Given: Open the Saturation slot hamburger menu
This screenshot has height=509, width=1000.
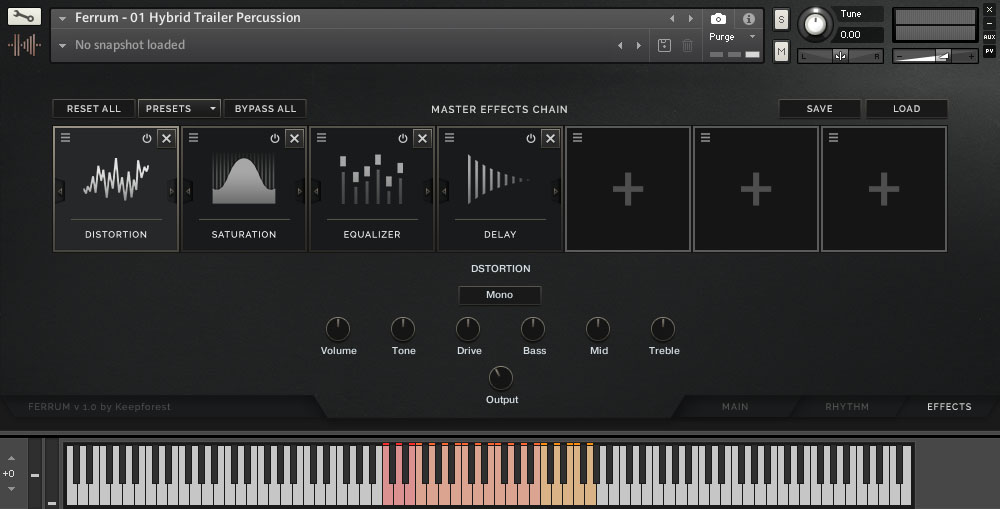Looking at the screenshot, I should click(x=193, y=138).
